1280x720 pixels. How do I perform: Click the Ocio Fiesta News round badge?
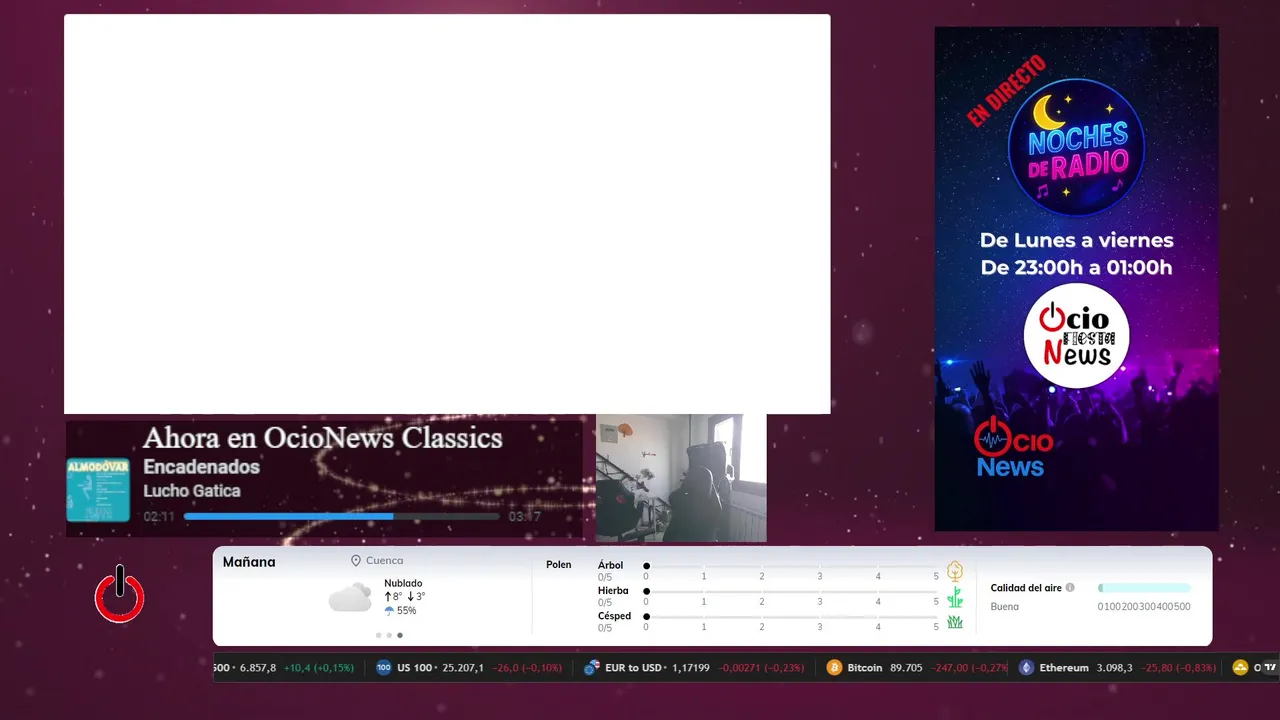[1077, 336]
